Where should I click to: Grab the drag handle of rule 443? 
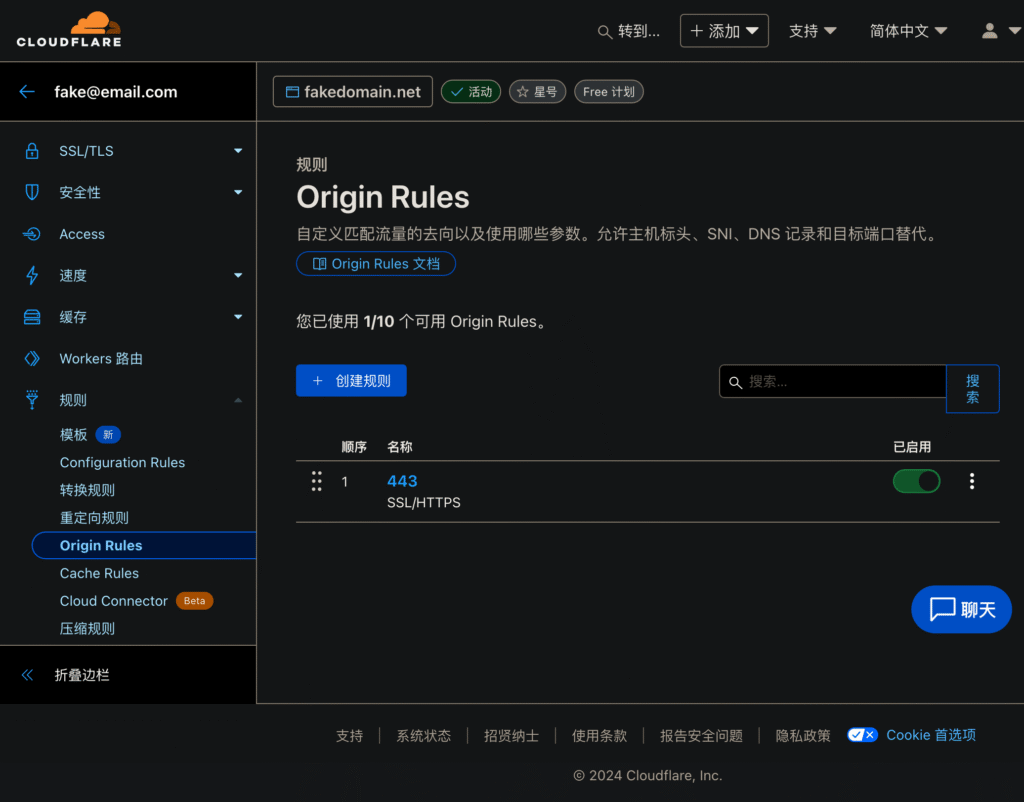click(x=316, y=482)
